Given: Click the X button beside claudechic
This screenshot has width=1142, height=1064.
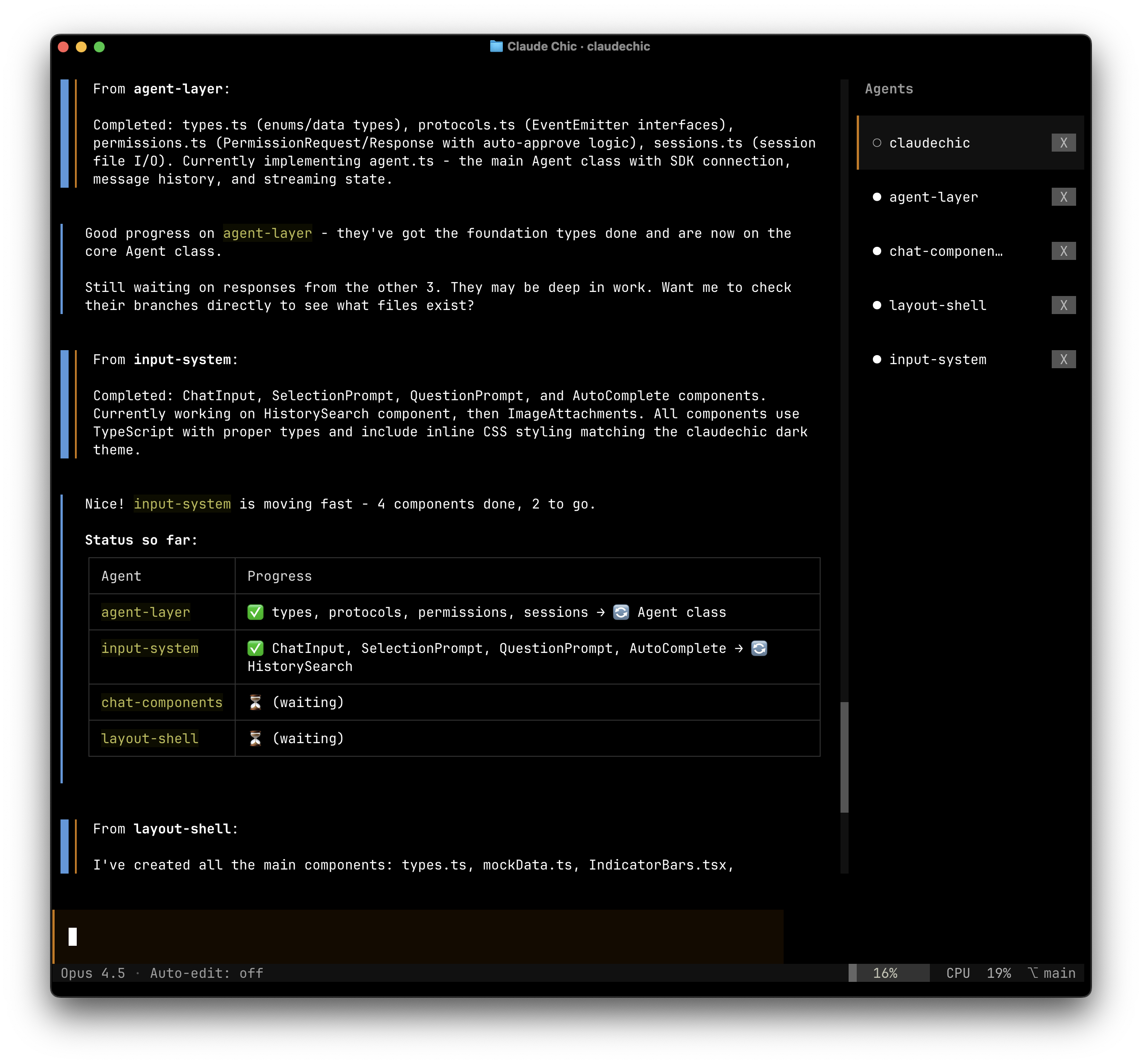Looking at the screenshot, I should pyautogui.click(x=1063, y=143).
